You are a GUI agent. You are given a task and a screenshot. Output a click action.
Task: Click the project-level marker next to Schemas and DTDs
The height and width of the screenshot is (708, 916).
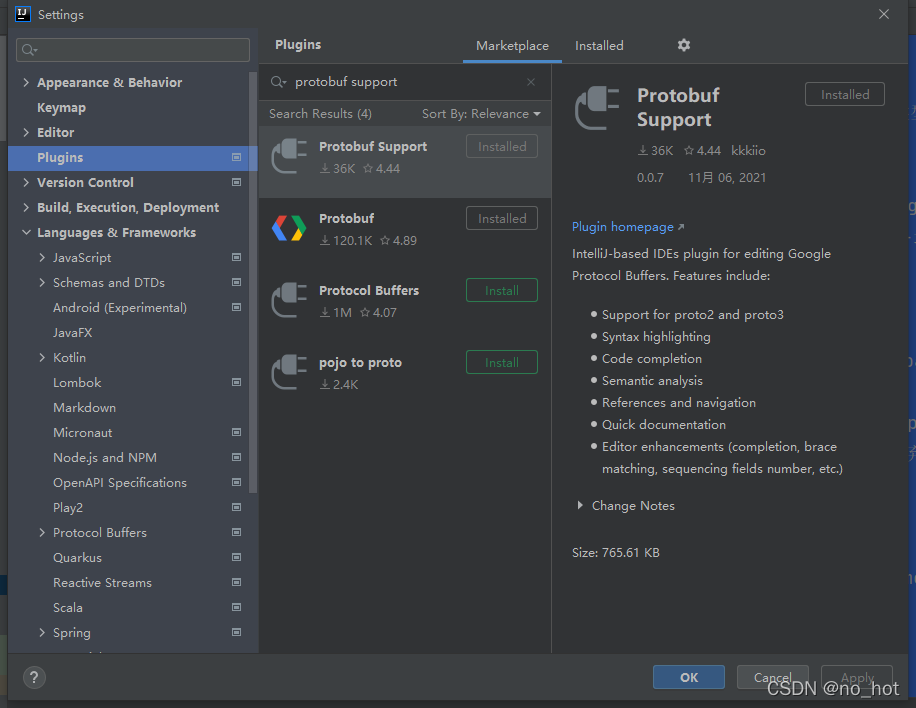click(x=237, y=282)
